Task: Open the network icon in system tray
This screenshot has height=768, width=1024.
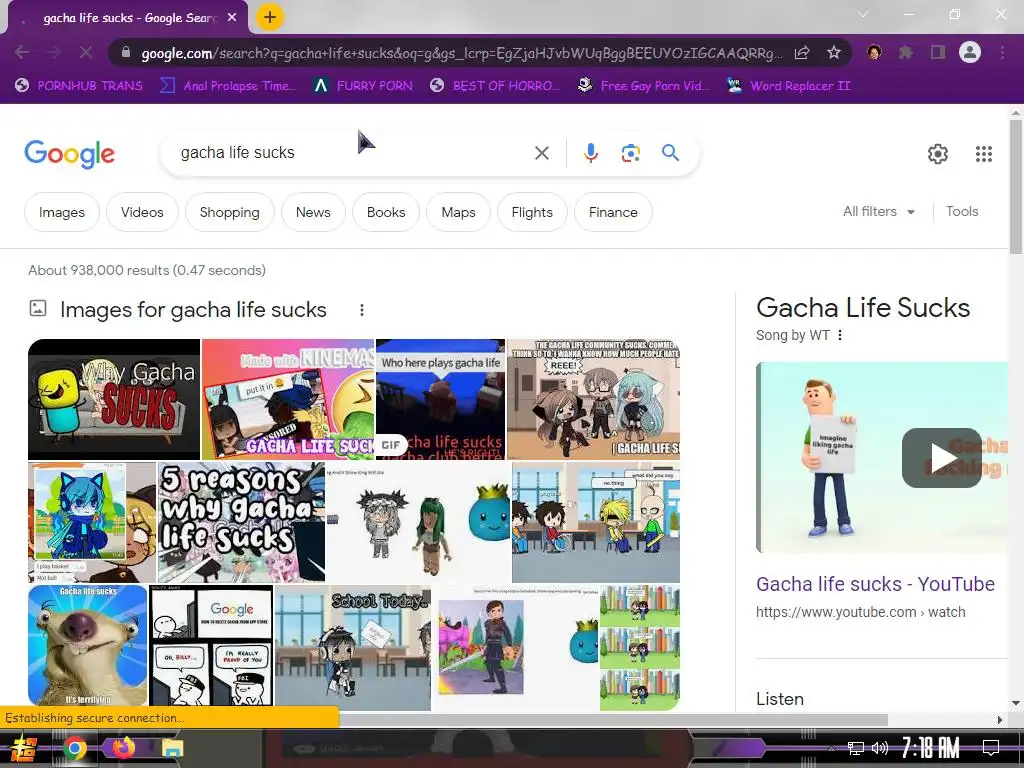Action: coord(856,748)
